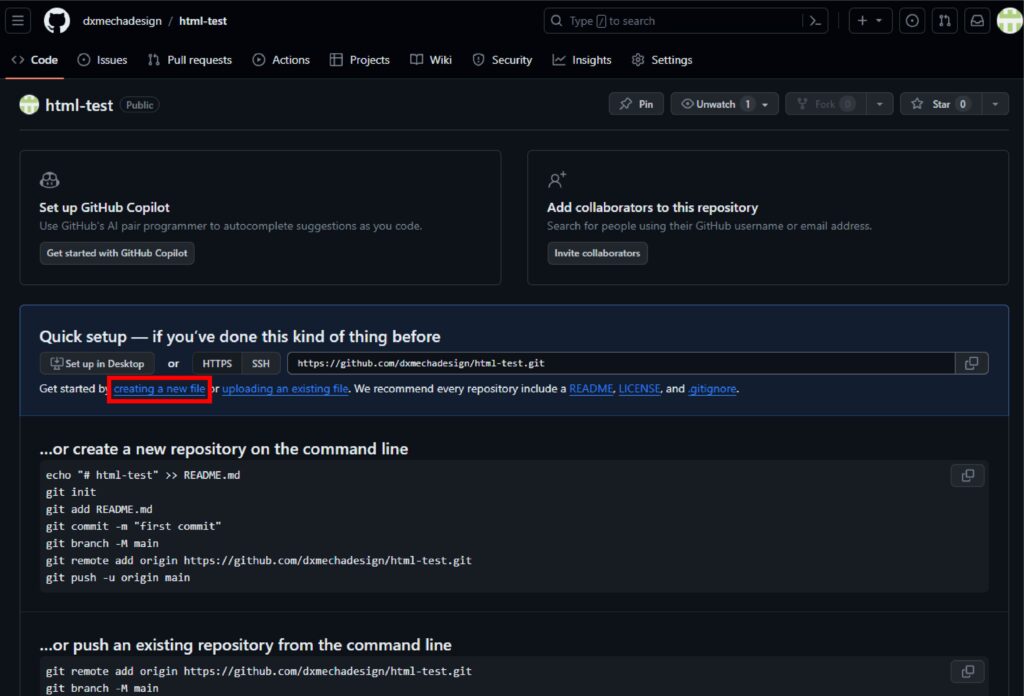
Task: Expand the Unwatch options dropdown arrow
Action: coord(765,104)
